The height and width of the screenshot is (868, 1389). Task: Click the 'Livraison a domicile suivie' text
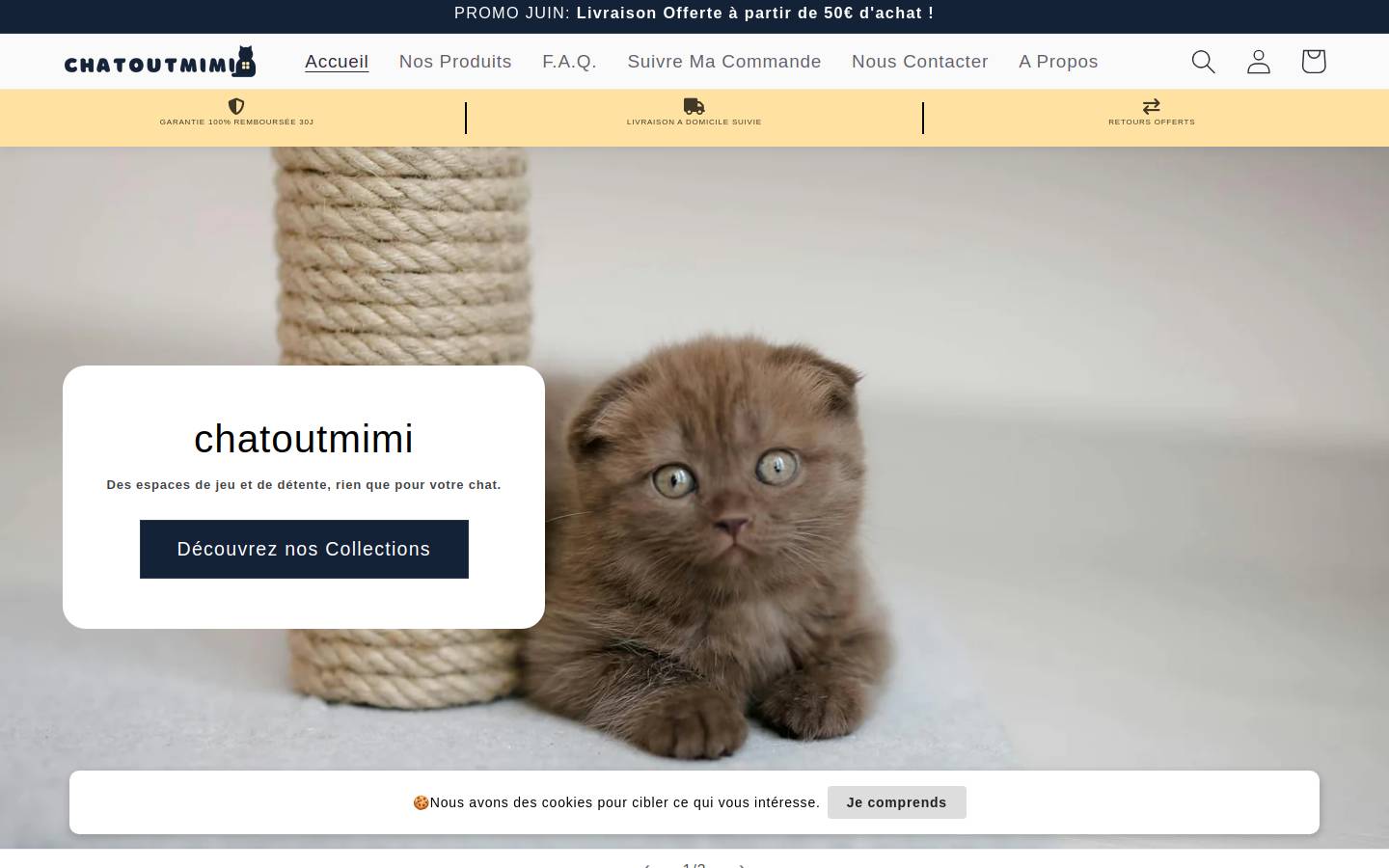[x=694, y=122]
